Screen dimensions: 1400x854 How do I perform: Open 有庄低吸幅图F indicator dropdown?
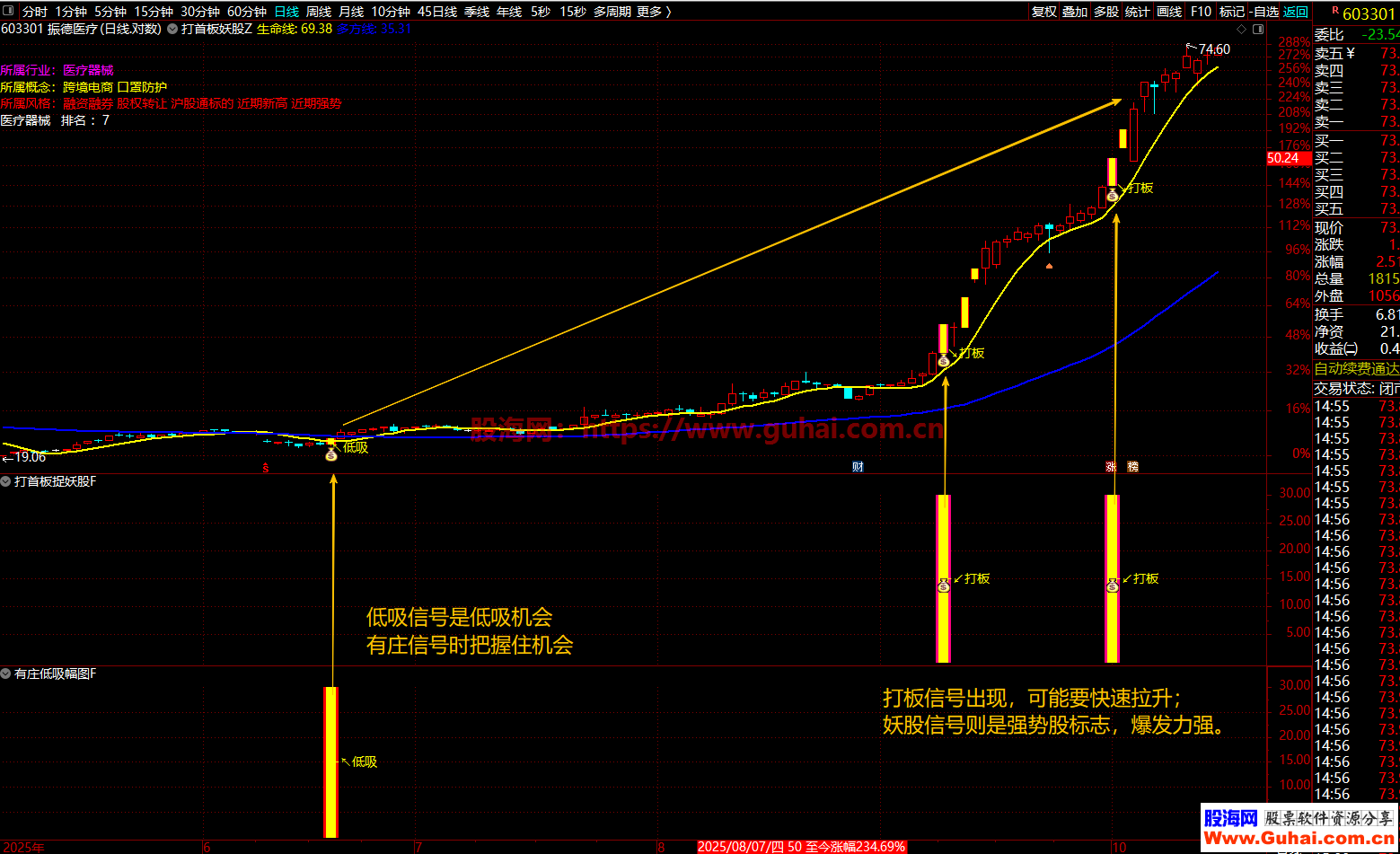click(x=6, y=674)
